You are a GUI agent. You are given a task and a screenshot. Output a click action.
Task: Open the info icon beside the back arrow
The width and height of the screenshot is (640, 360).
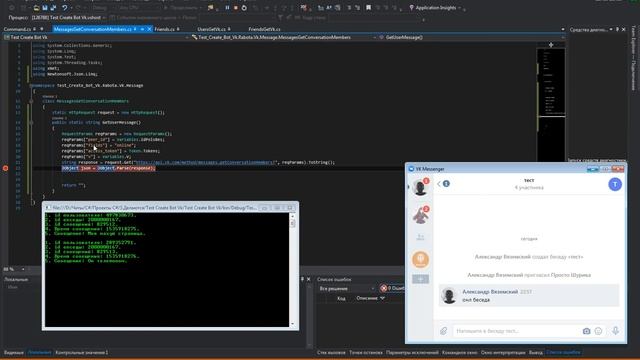(446, 184)
